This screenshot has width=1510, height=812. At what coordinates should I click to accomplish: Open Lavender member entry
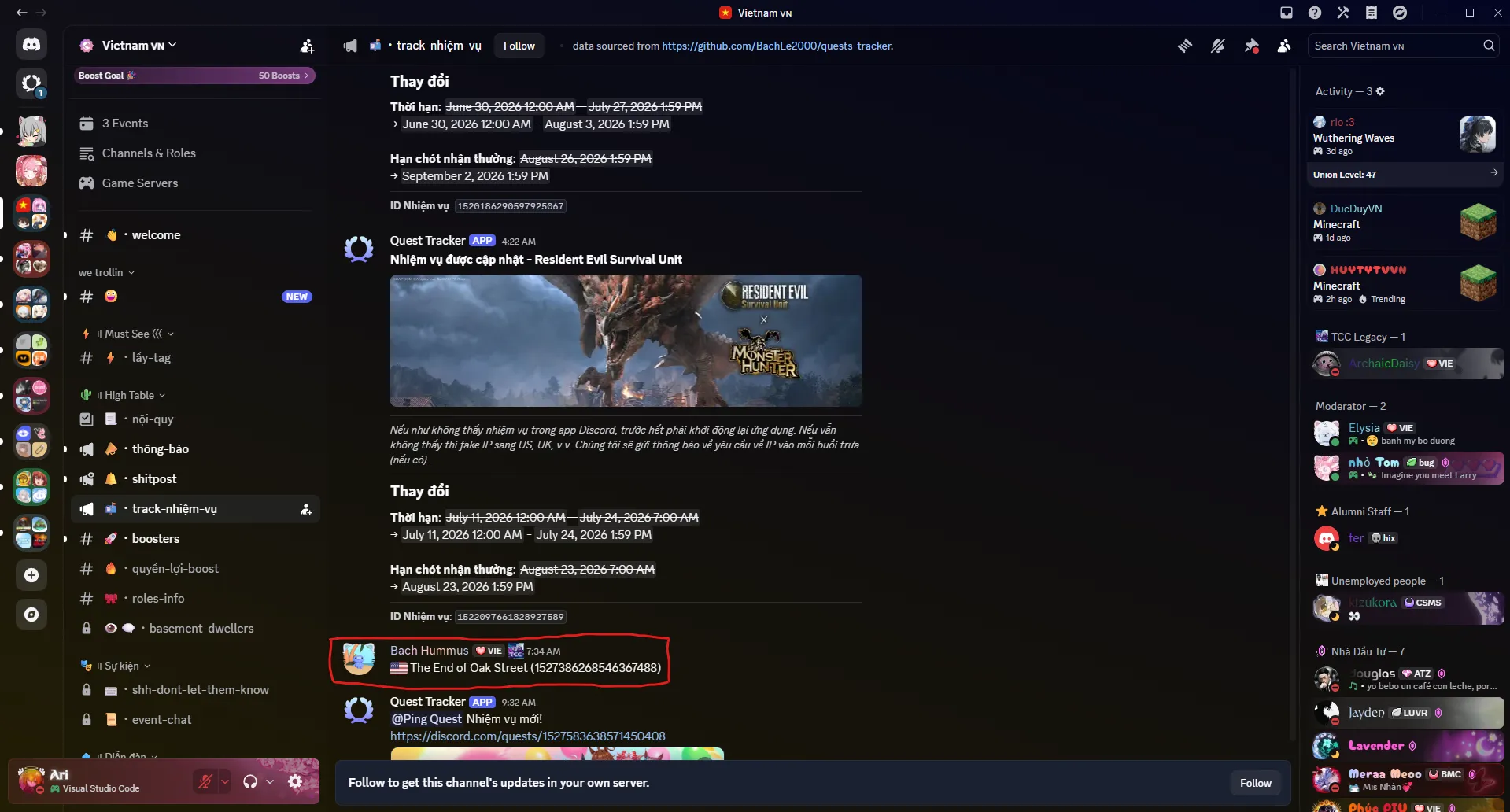pos(1408,746)
